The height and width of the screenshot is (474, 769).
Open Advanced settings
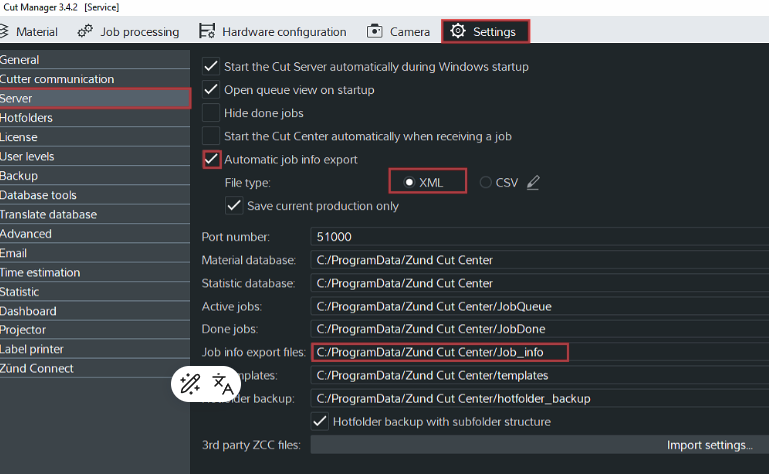tap(95, 234)
